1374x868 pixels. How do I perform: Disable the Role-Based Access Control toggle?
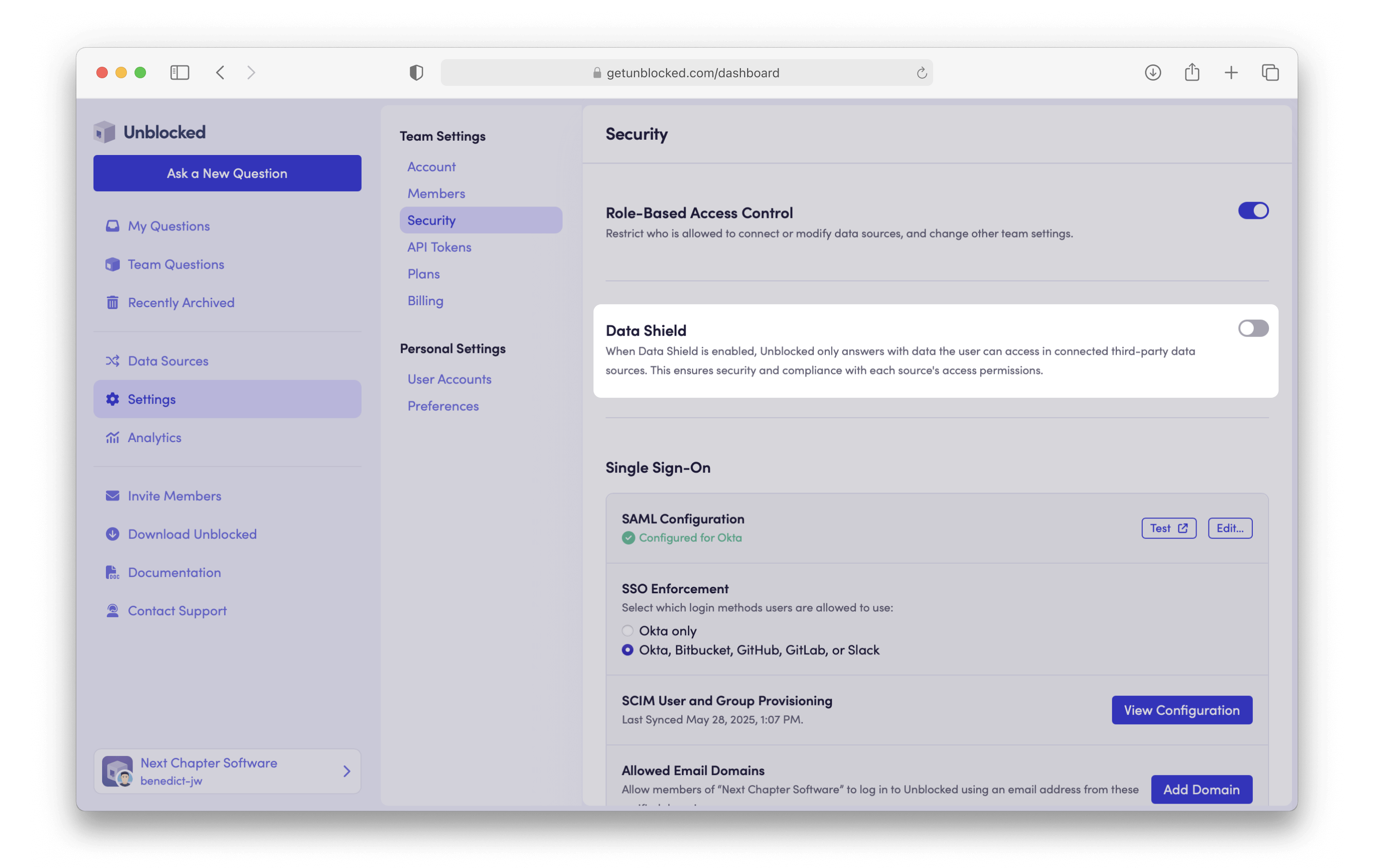point(1253,210)
